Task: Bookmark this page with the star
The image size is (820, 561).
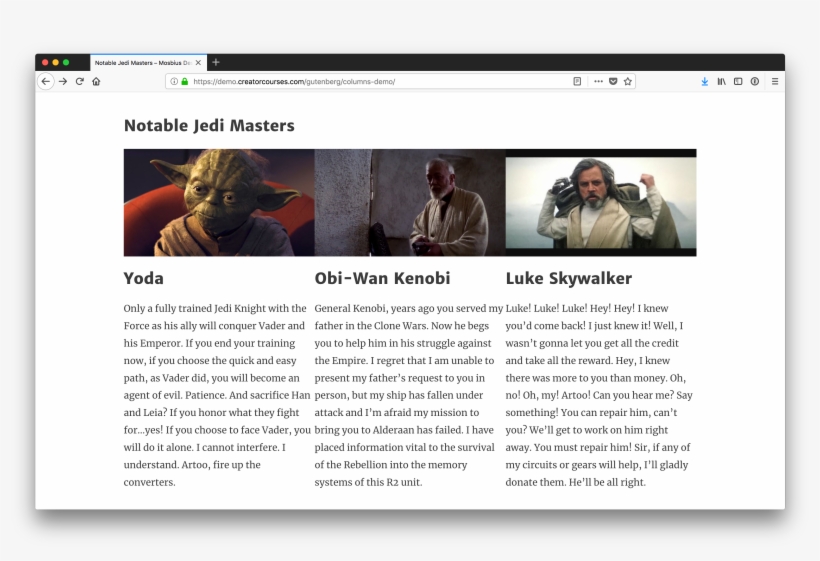Action: click(628, 82)
